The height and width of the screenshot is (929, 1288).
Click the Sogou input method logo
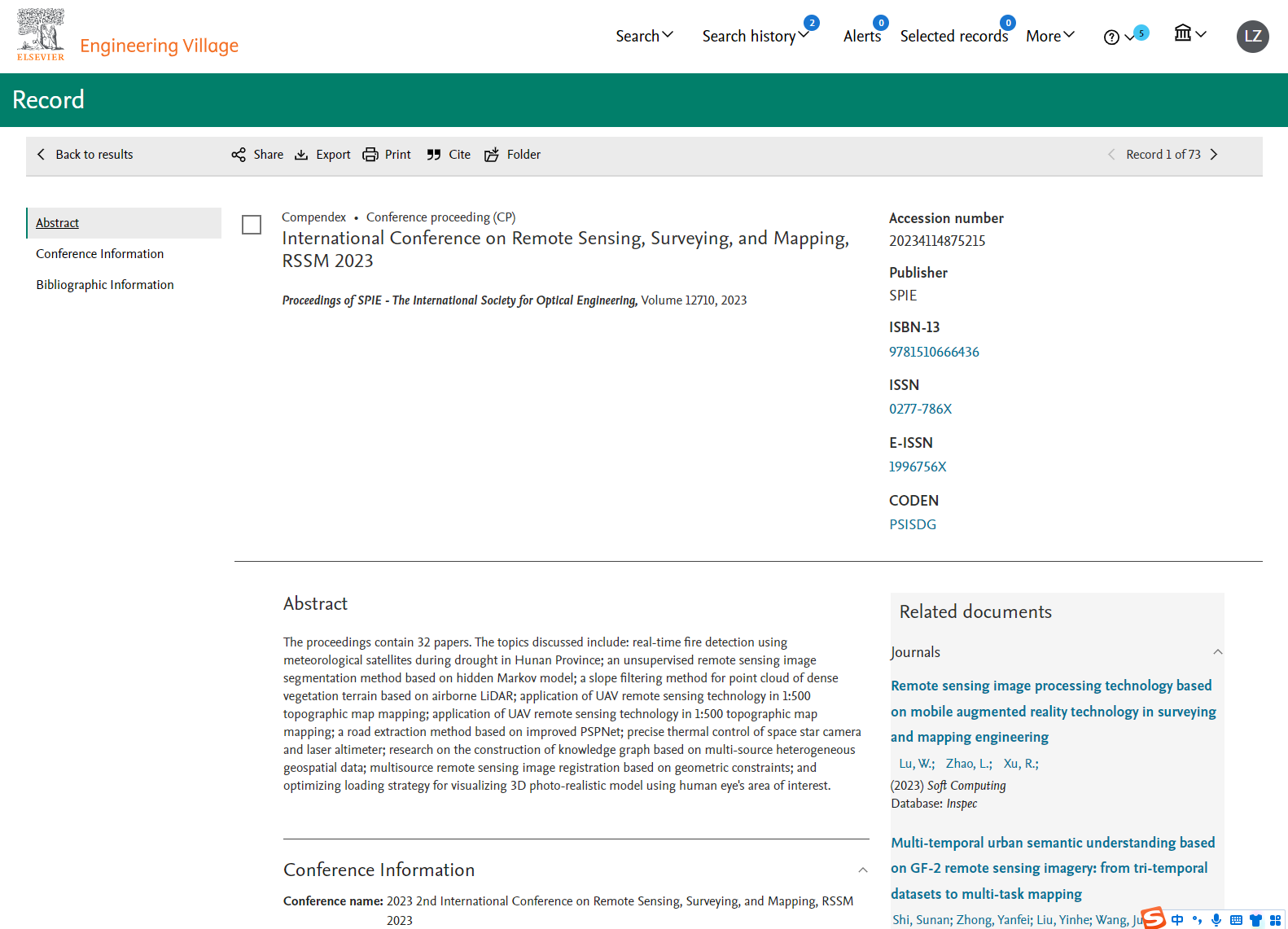(1154, 918)
